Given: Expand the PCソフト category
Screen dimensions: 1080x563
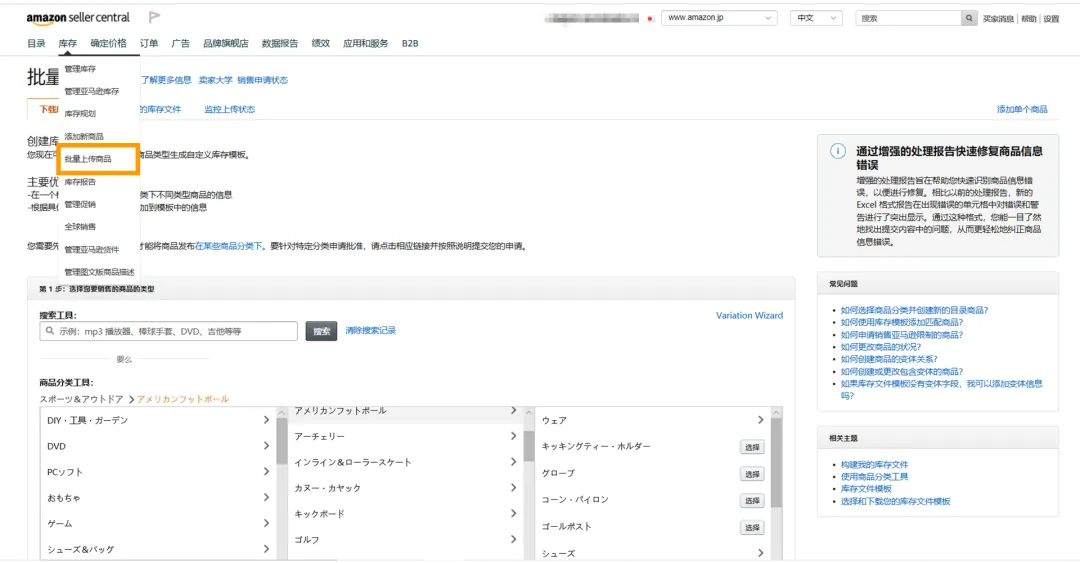Looking at the screenshot, I should pyautogui.click(x=158, y=472).
